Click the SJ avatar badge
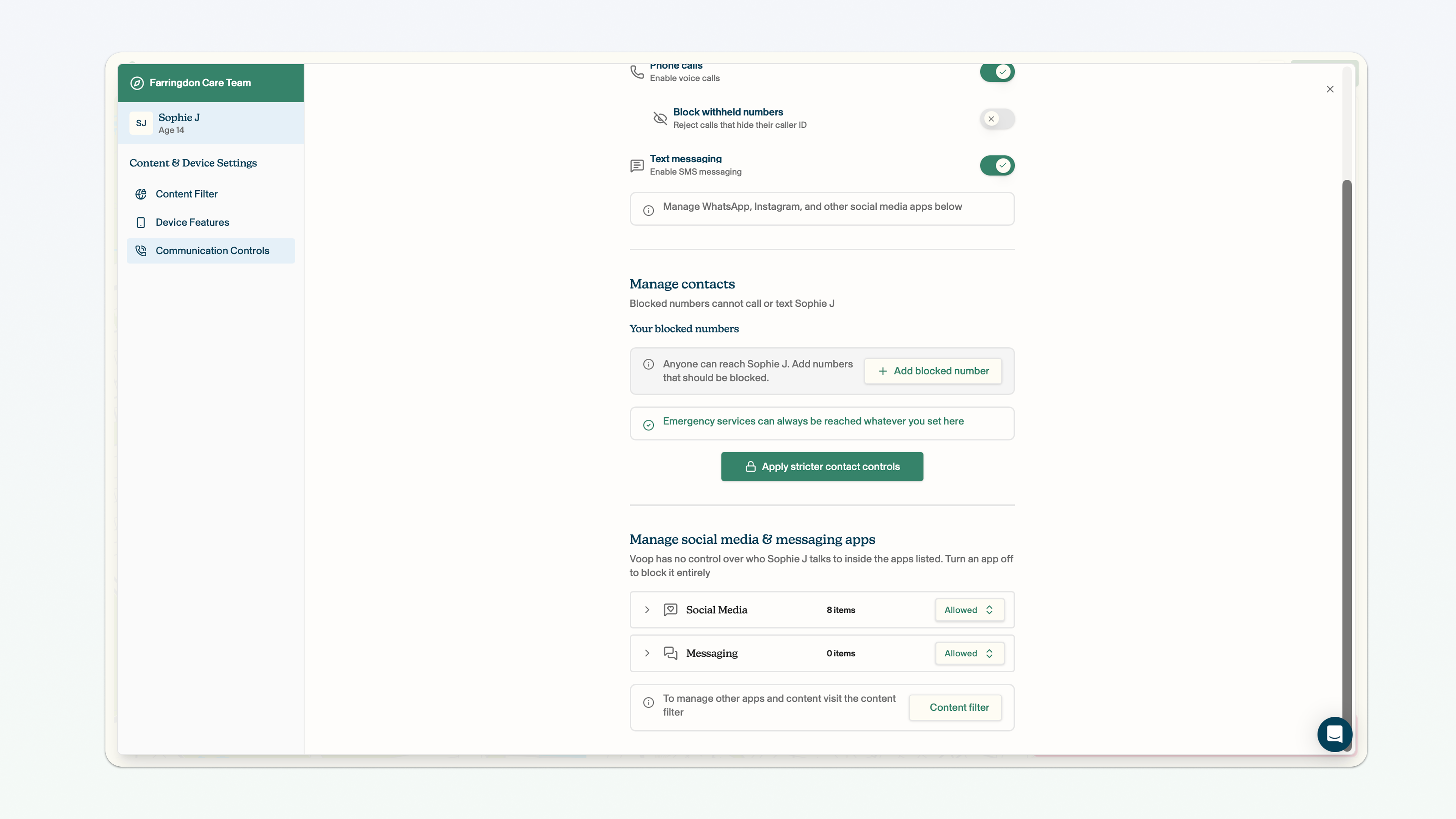Viewport: 1456px width, 819px height. click(141, 123)
